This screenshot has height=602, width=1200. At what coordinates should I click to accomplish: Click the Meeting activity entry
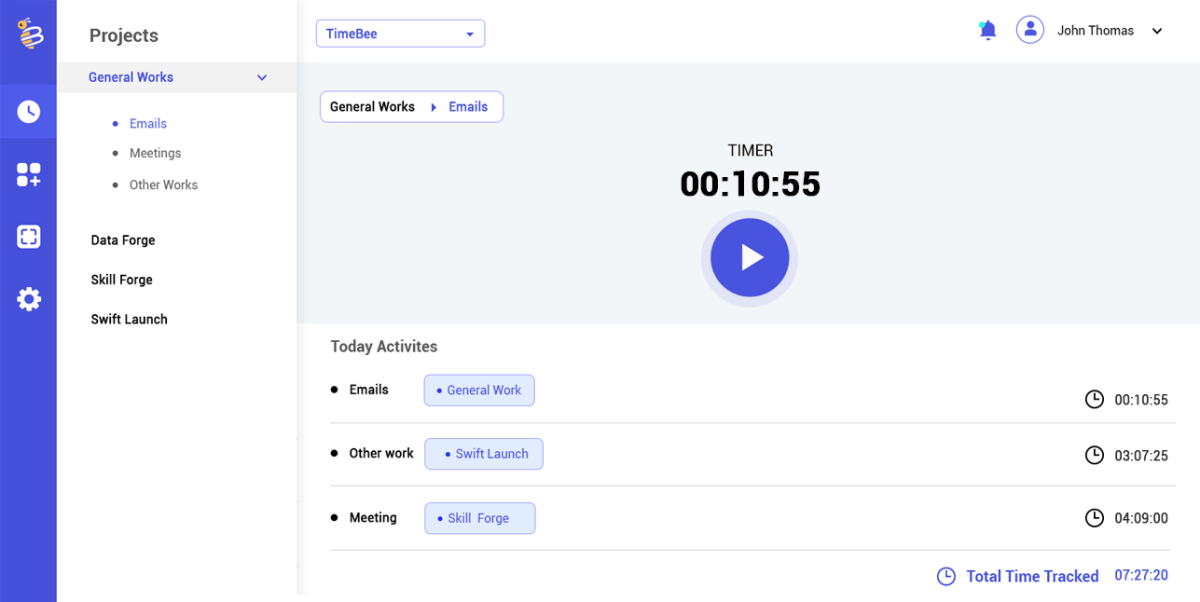click(373, 518)
